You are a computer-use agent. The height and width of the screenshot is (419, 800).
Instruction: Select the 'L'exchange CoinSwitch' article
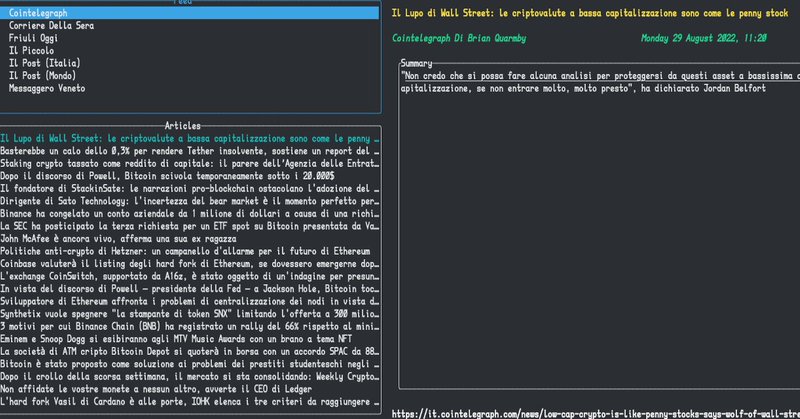[190, 276]
